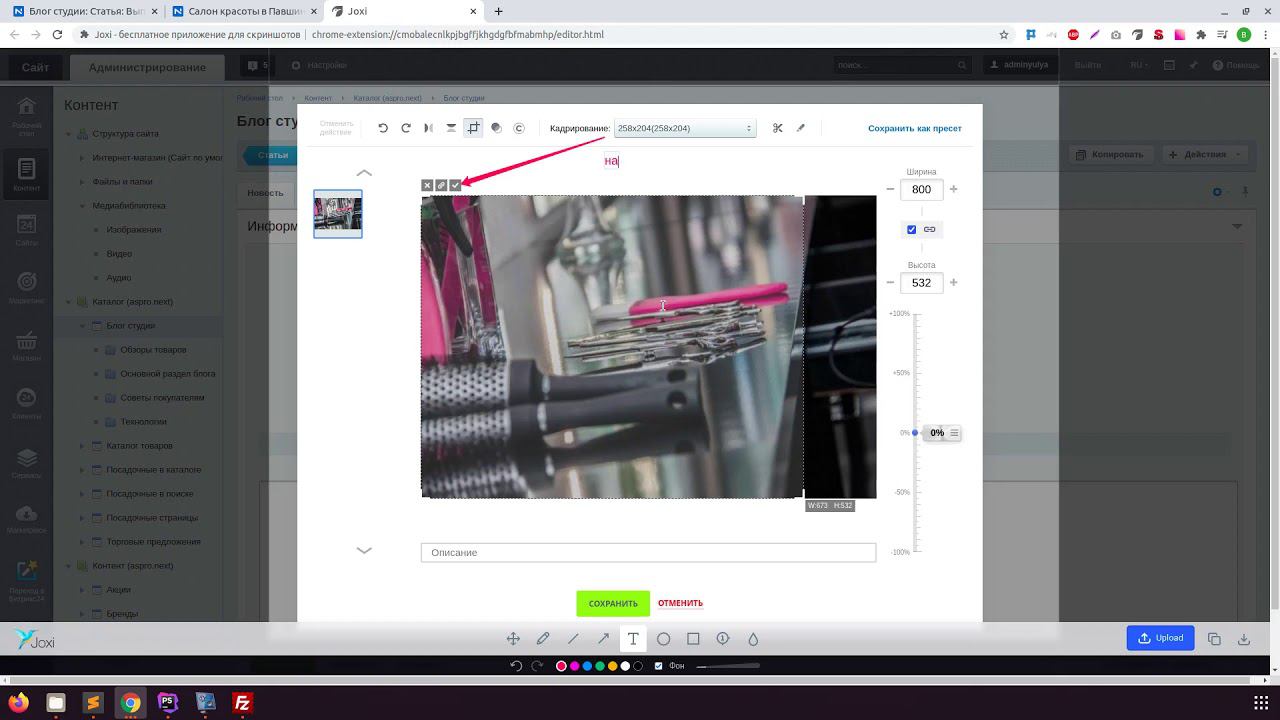Increase height with plus button
Viewport: 1280px width, 720px height.
953,283
